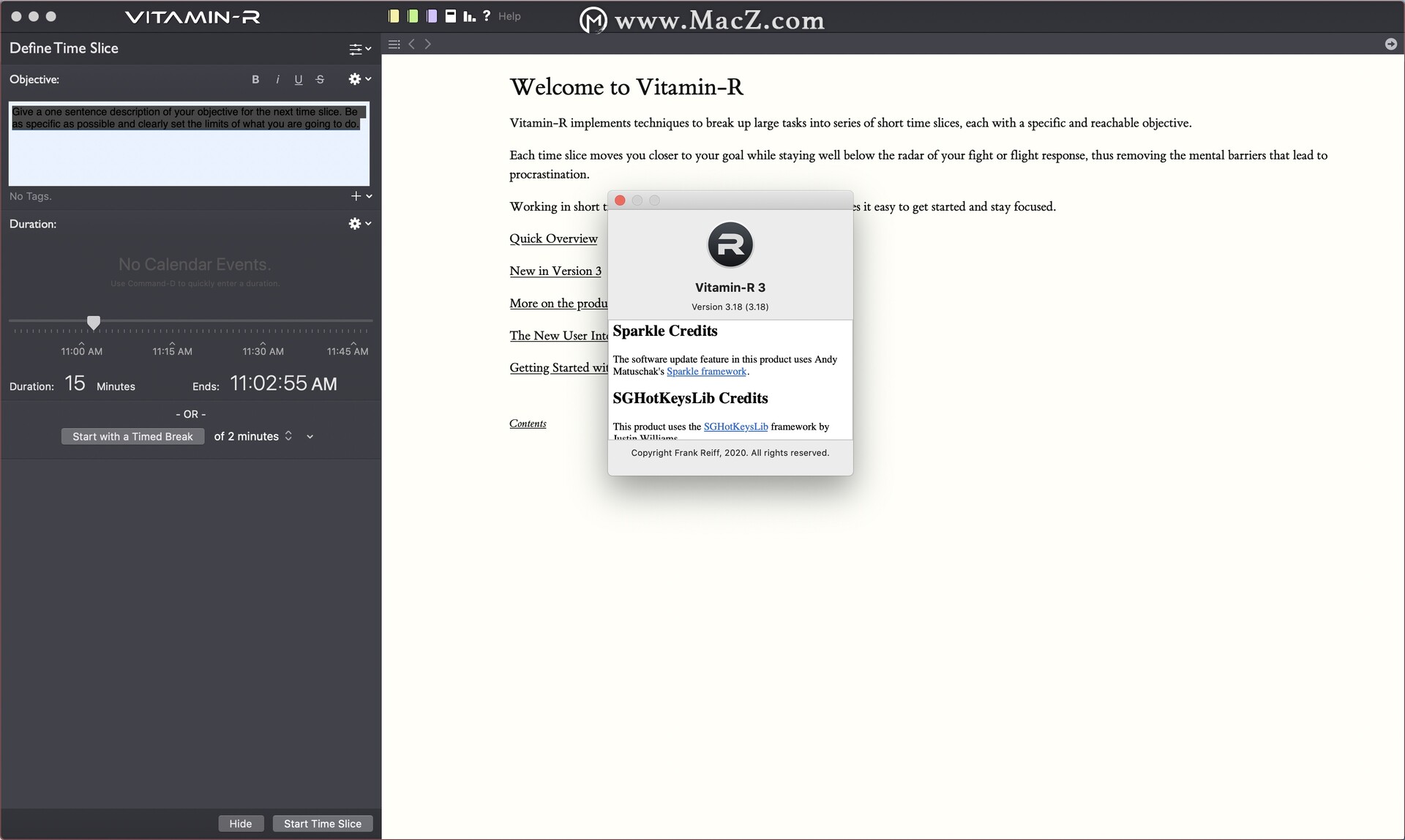
Task: Select the Quick Overview menu item
Action: click(x=553, y=238)
